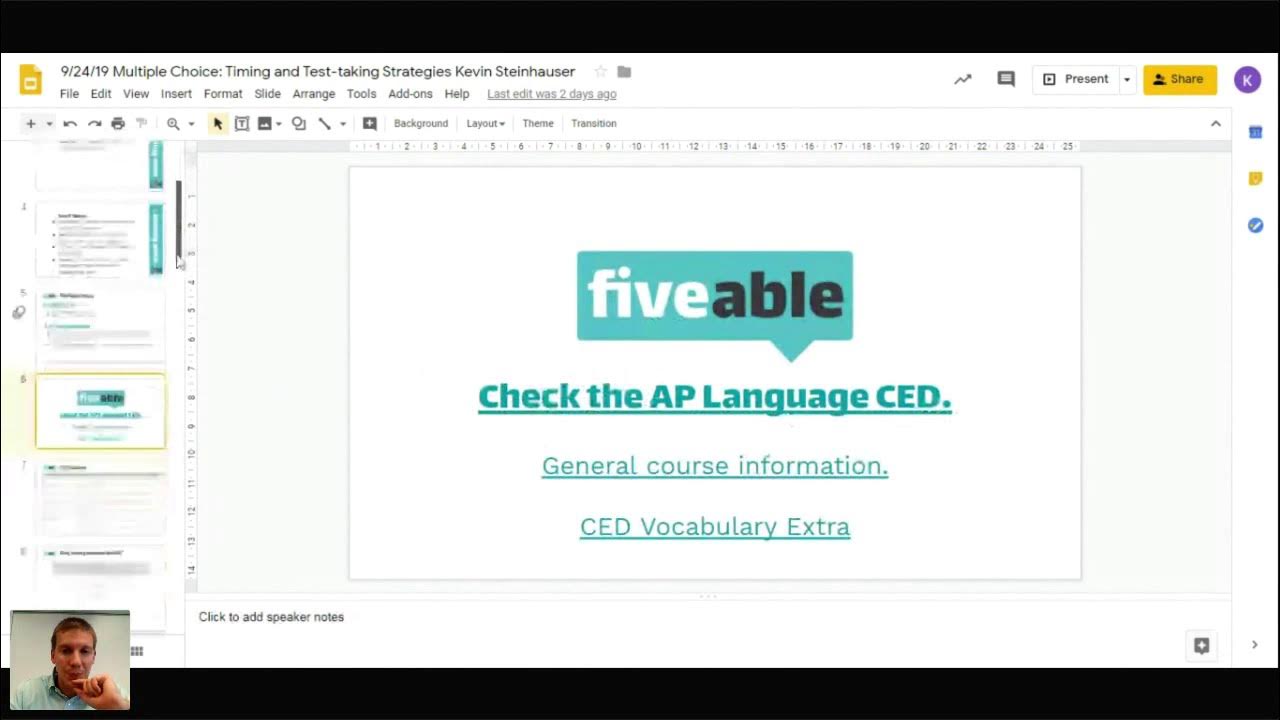Screen dimensions: 1280x720
Task: Undo the last action
Action: click(70, 124)
